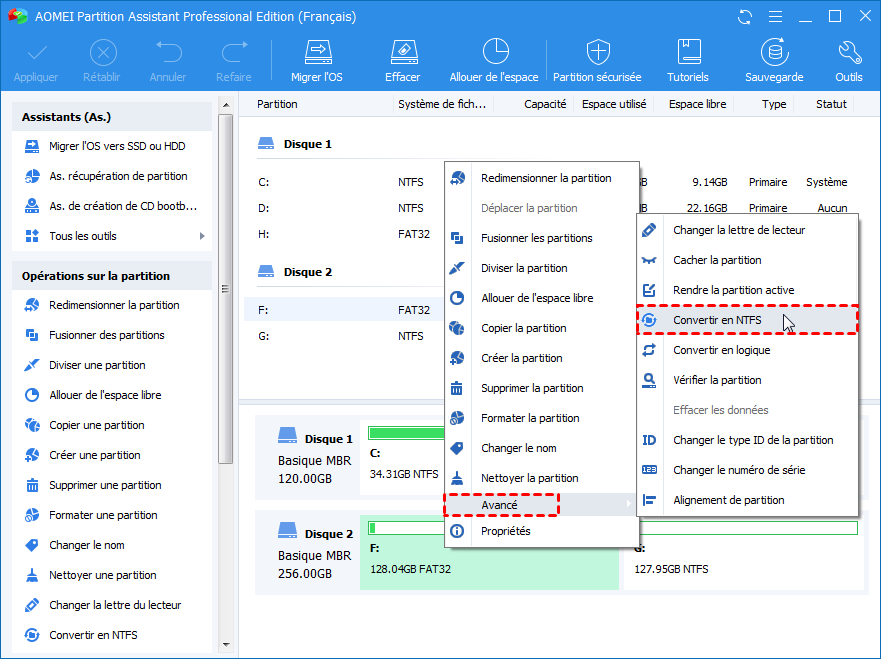Click the Migrer l'OS toolbar icon

pos(317,53)
